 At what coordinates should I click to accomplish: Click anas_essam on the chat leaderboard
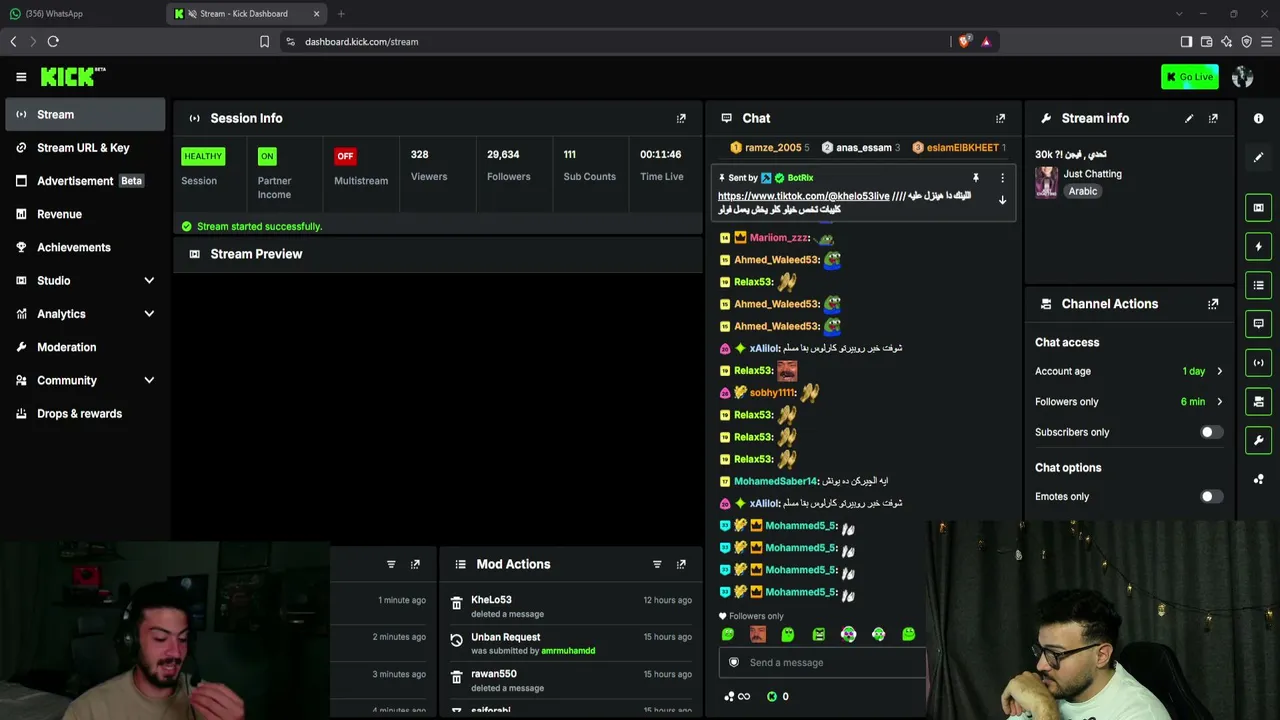(x=863, y=148)
